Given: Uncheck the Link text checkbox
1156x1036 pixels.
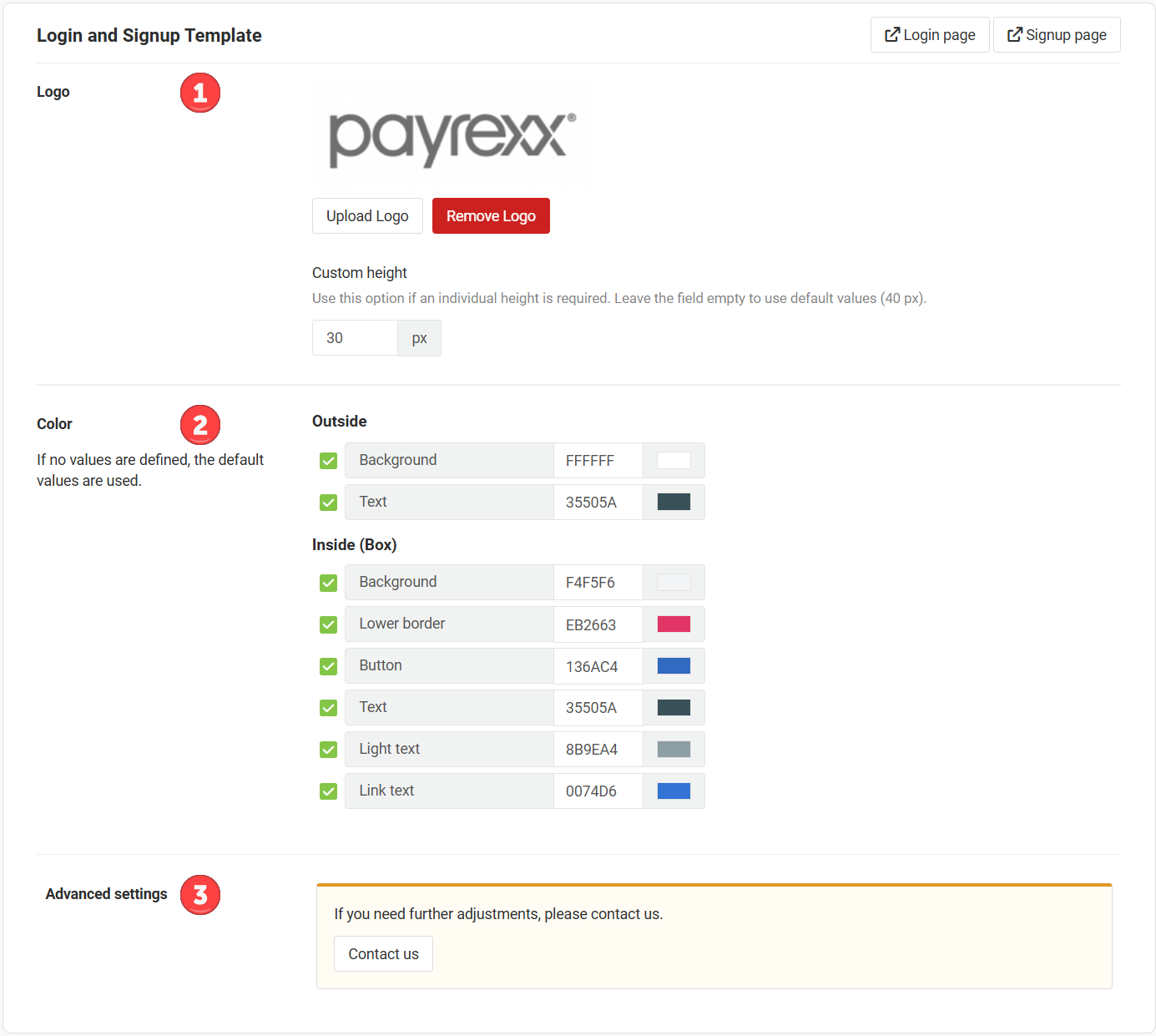Looking at the screenshot, I should (x=328, y=791).
